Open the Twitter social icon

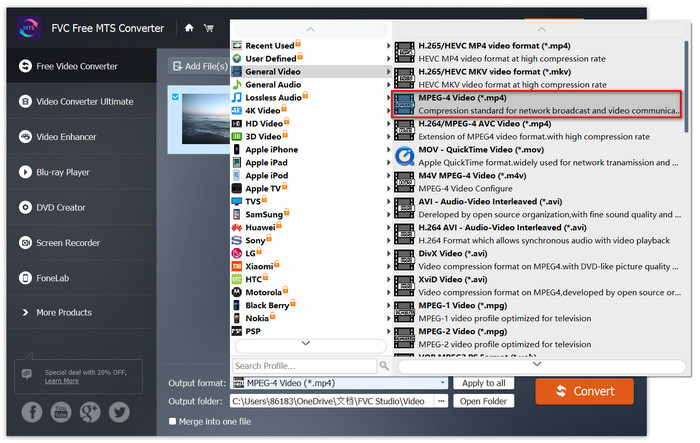click(x=119, y=412)
